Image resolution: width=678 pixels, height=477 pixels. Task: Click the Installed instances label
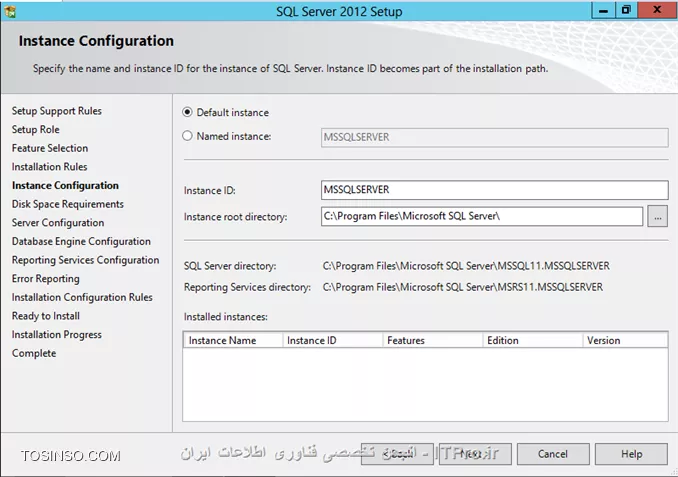pos(226,317)
